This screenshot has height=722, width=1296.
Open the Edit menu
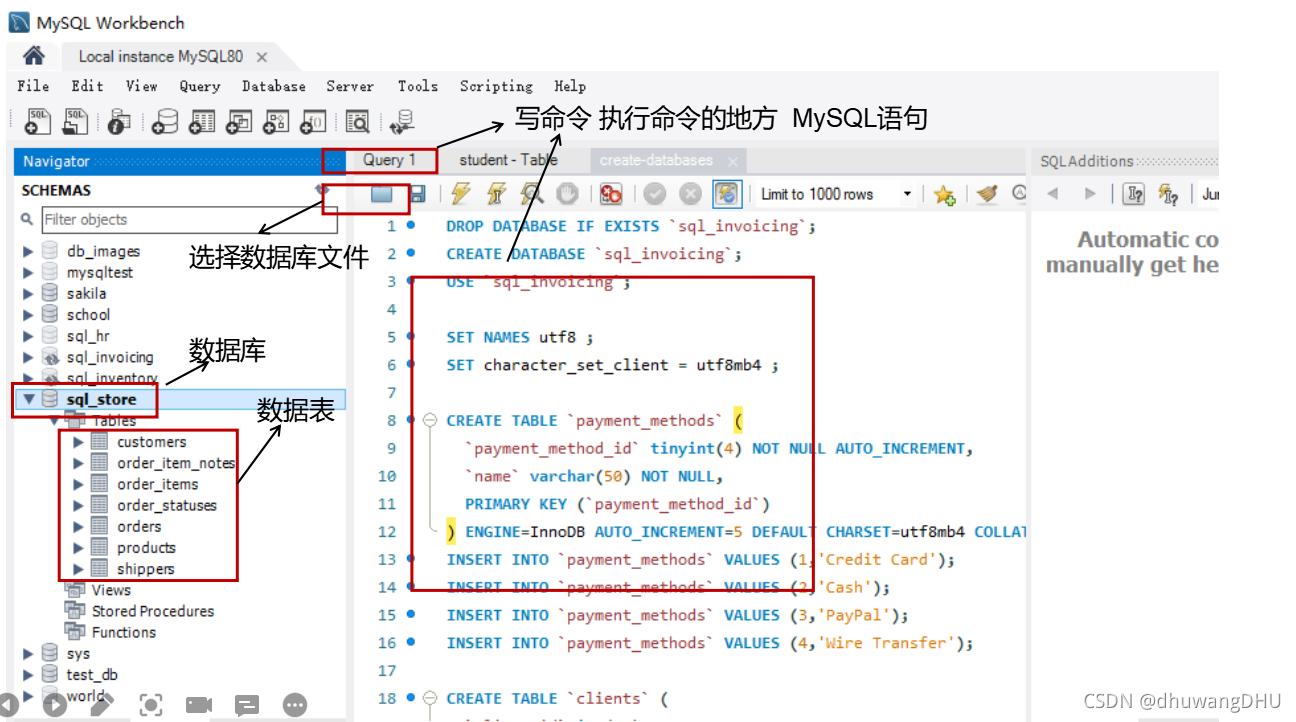(x=87, y=86)
